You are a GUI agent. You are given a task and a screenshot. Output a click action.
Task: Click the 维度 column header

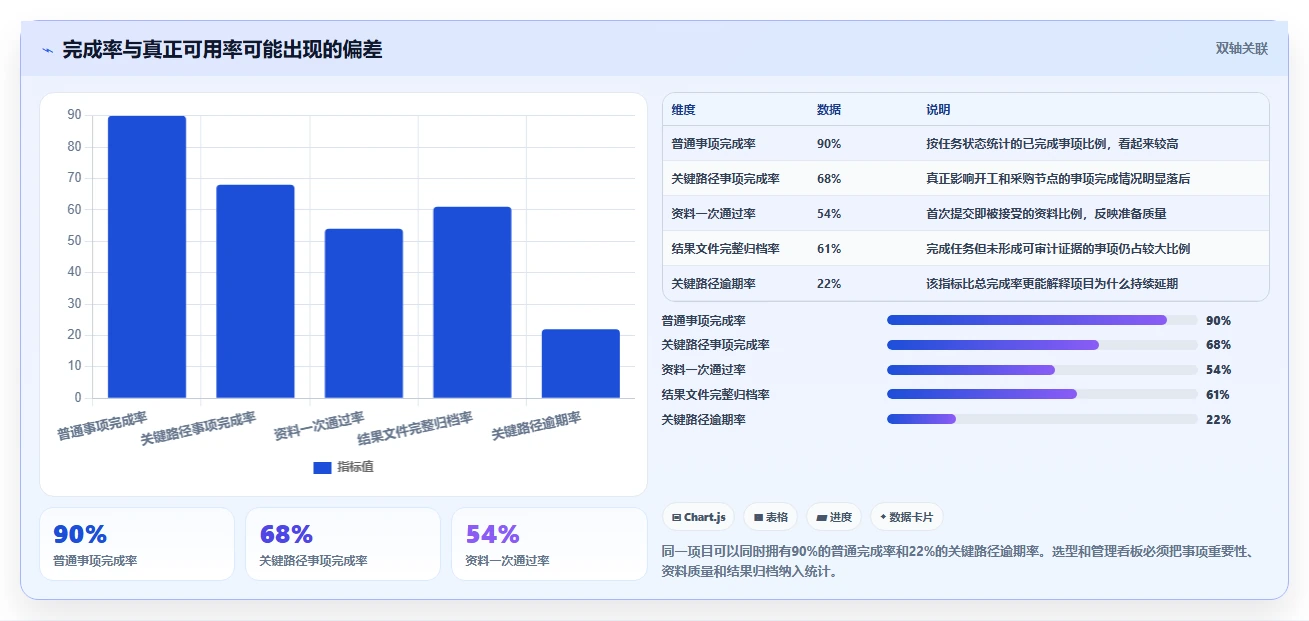pos(683,110)
